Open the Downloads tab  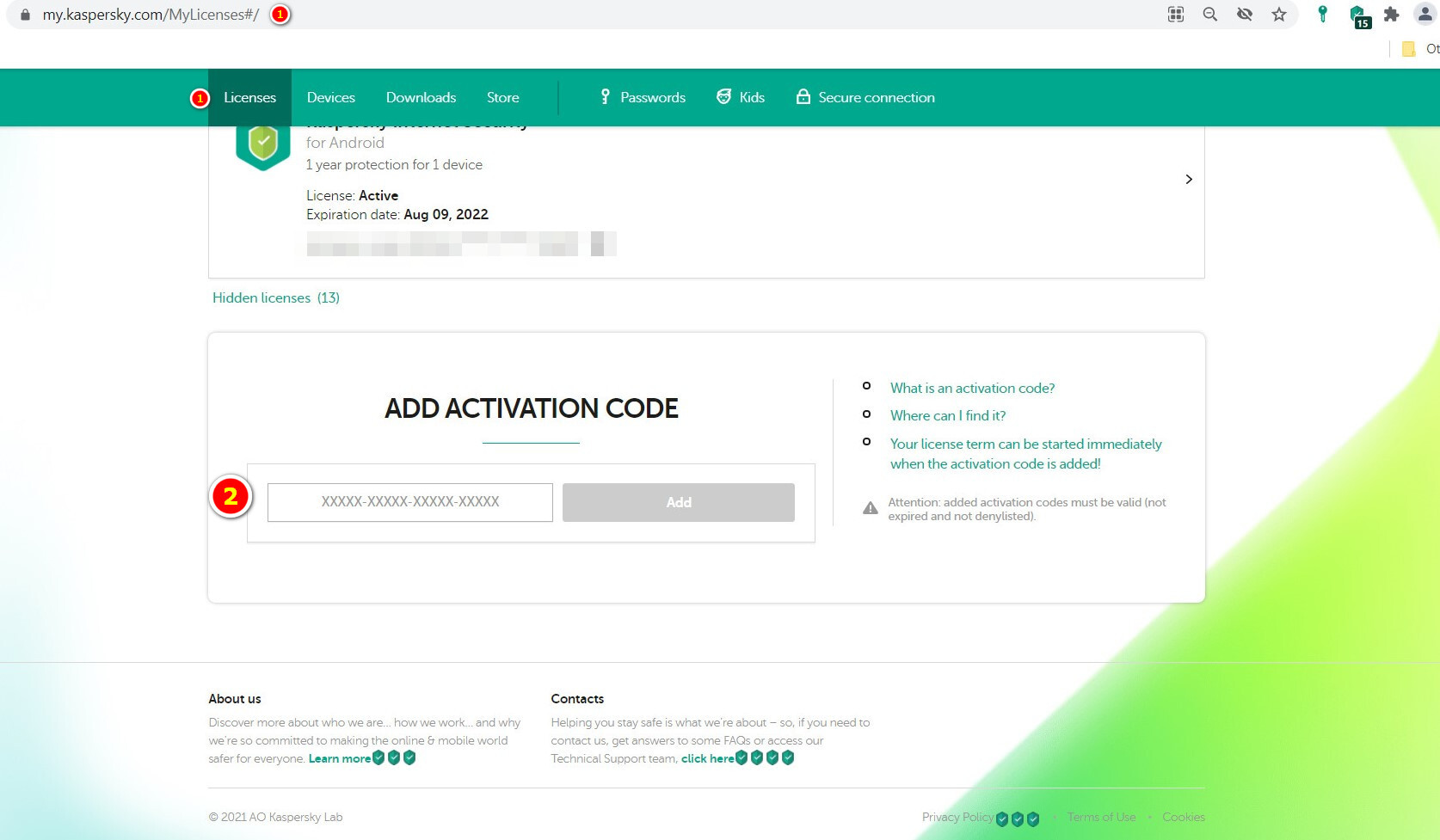point(421,97)
